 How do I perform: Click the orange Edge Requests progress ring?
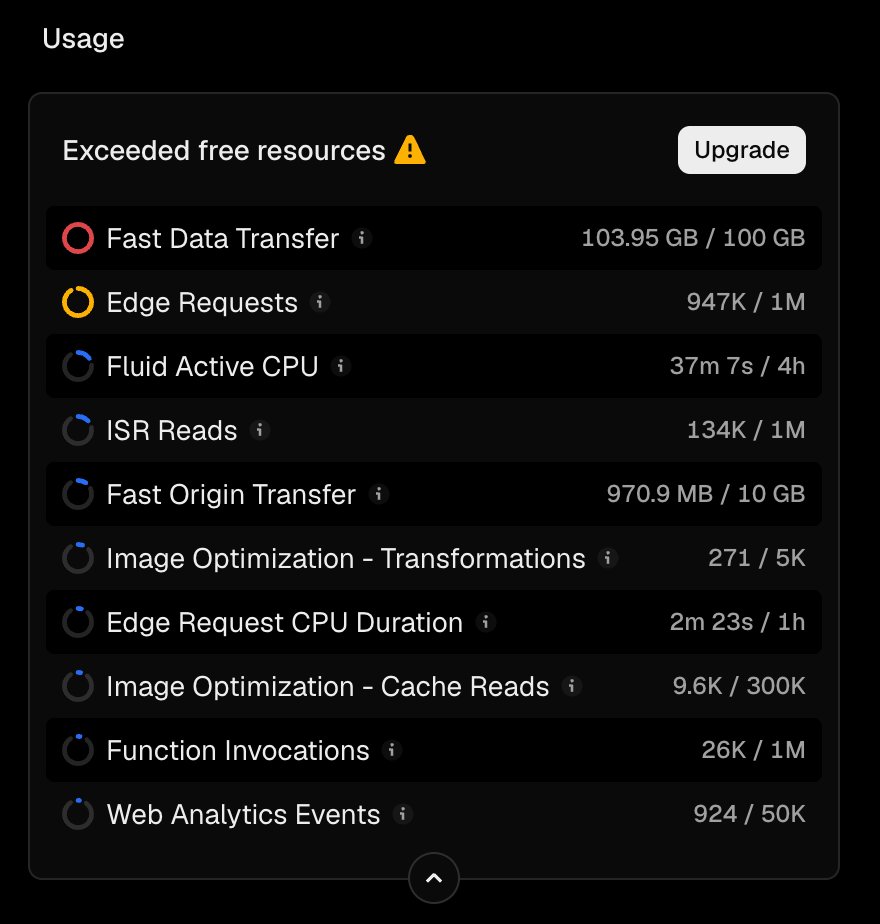[x=78, y=302]
